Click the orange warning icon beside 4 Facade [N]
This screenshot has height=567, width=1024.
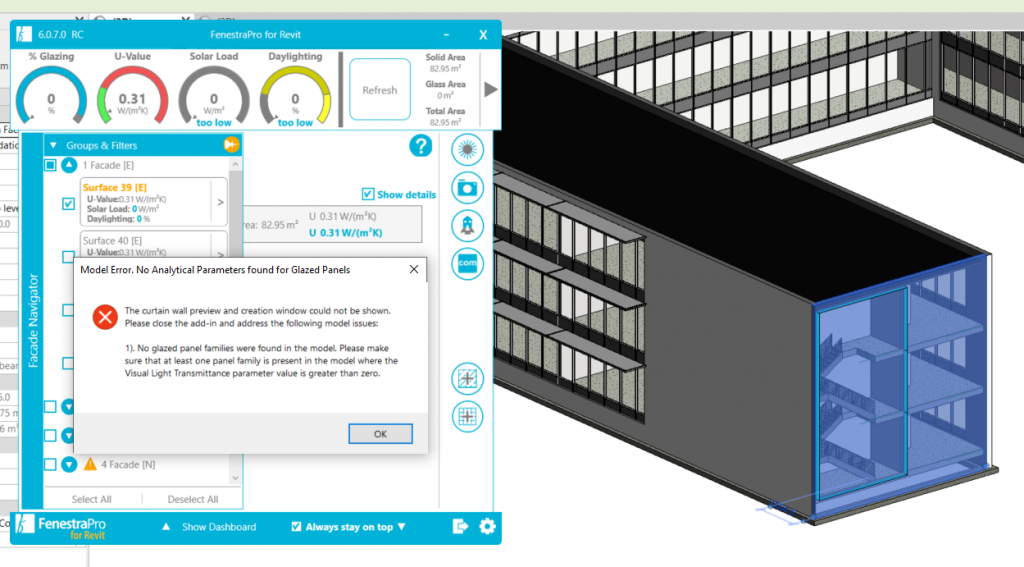[x=90, y=464]
